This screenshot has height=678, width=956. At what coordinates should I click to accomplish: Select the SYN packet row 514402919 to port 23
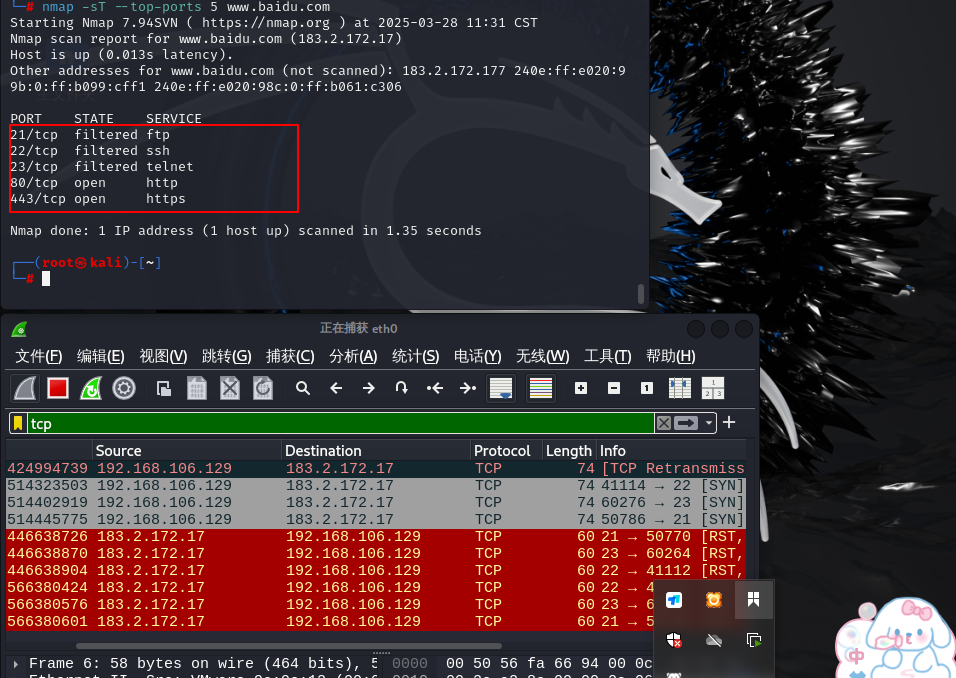tap(376, 502)
